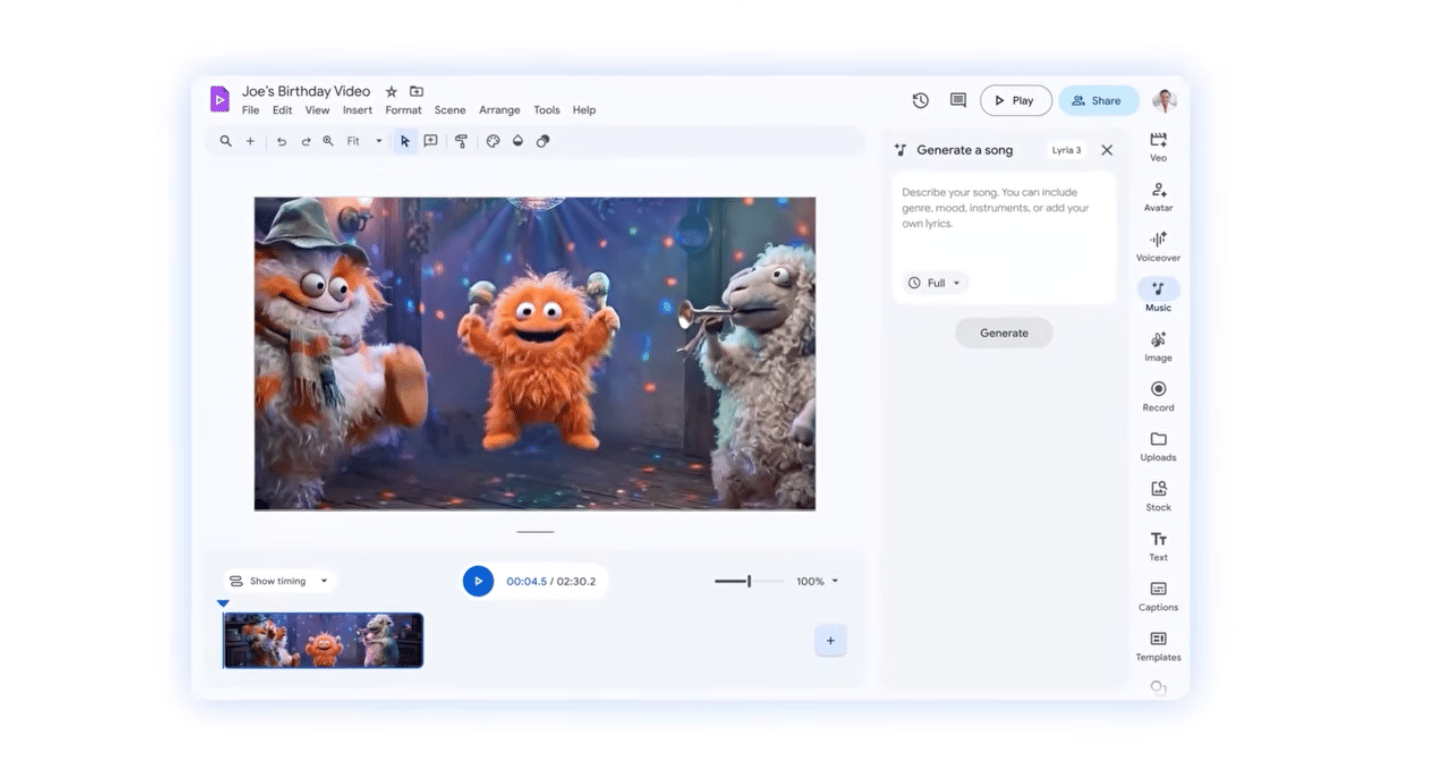The width and height of the screenshot is (1432, 772).
Task: Open the timeline 100% zoom dropdown
Action: point(817,581)
